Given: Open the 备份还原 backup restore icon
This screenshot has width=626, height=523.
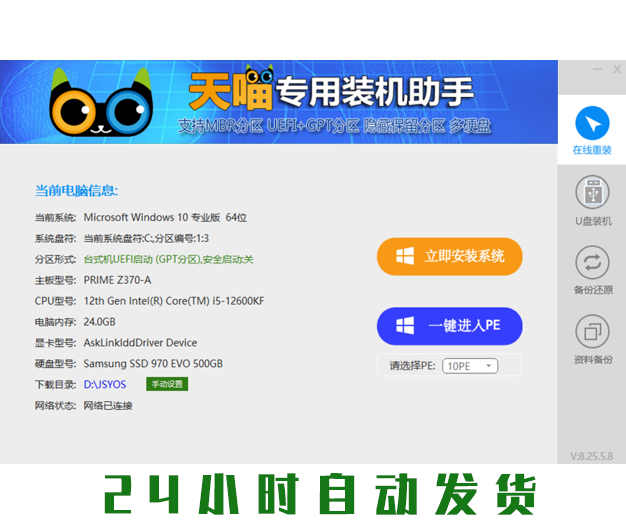Looking at the screenshot, I should 592,262.
